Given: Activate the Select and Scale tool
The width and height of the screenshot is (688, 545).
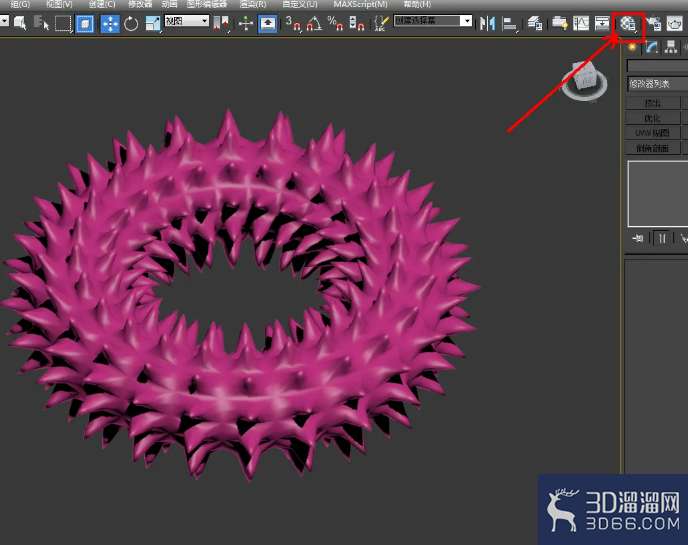Looking at the screenshot, I should (x=153, y=23).
